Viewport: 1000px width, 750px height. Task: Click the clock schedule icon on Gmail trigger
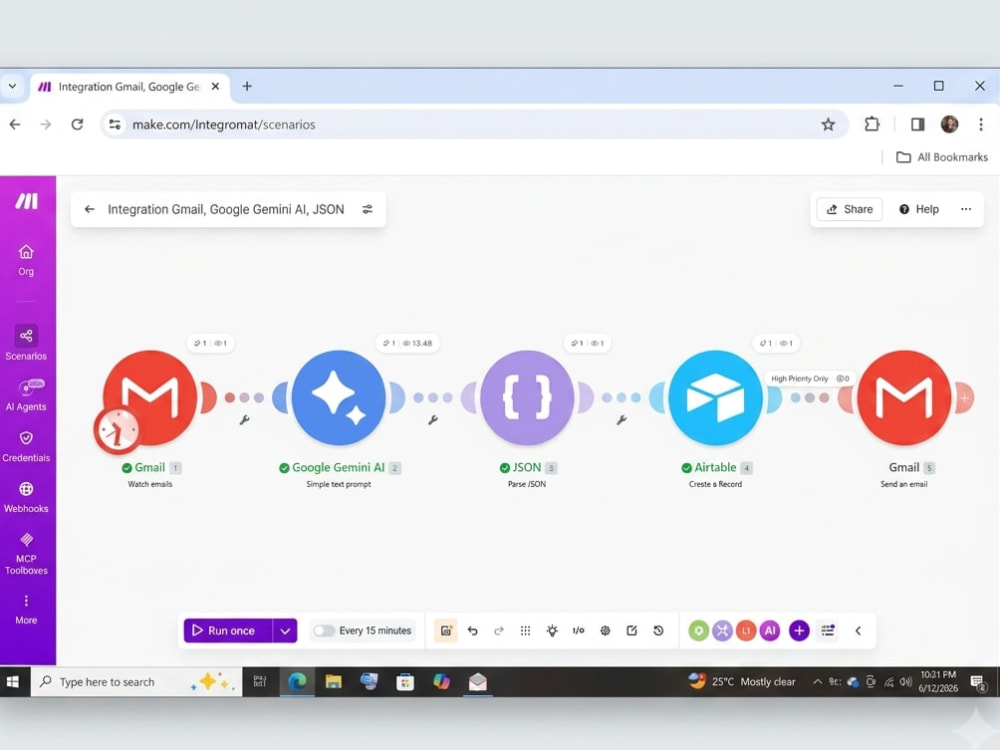coord(117,430)
